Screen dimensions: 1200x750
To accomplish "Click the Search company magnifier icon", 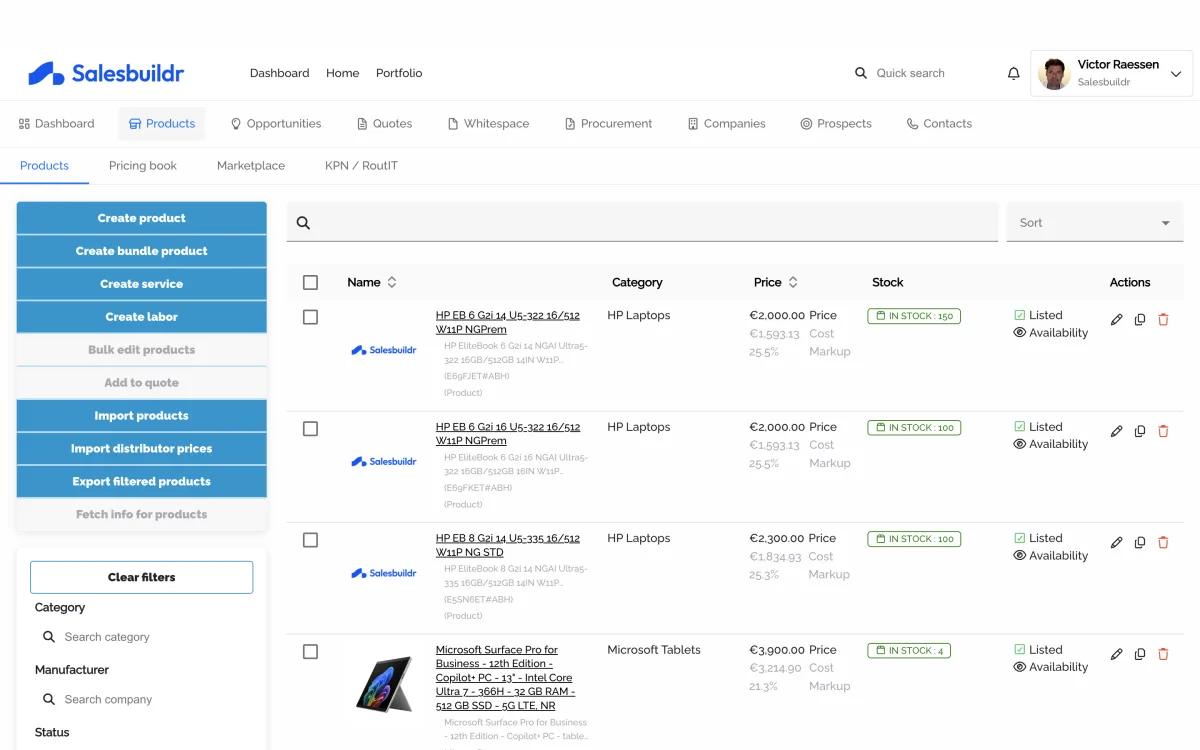I will 49,699.
